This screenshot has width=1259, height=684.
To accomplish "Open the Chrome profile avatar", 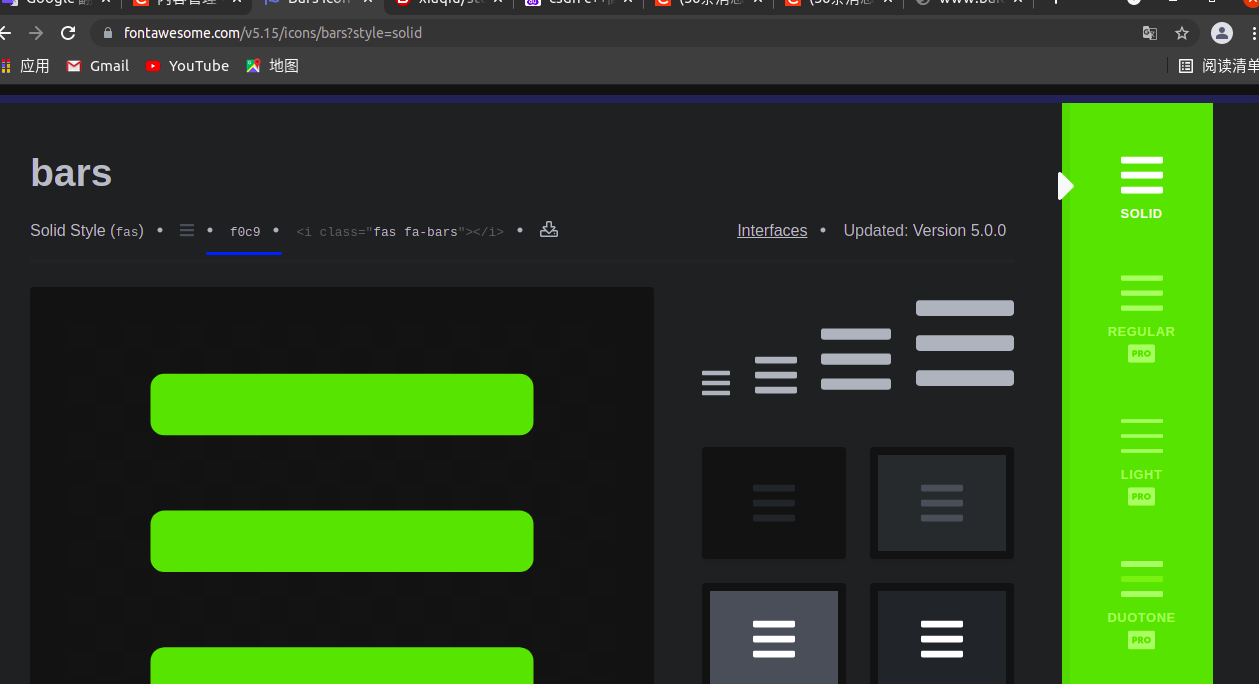I will coord(1222,33).
